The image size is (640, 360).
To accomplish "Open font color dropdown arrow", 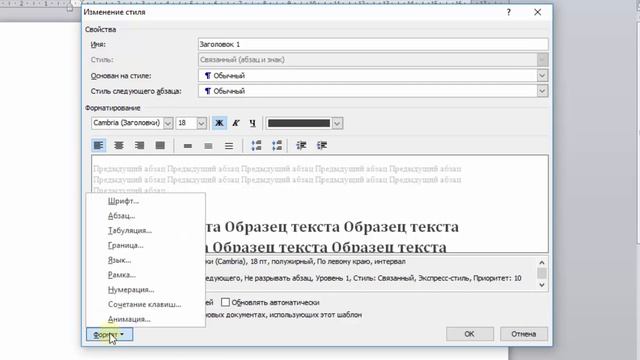I will pos(337,123).
